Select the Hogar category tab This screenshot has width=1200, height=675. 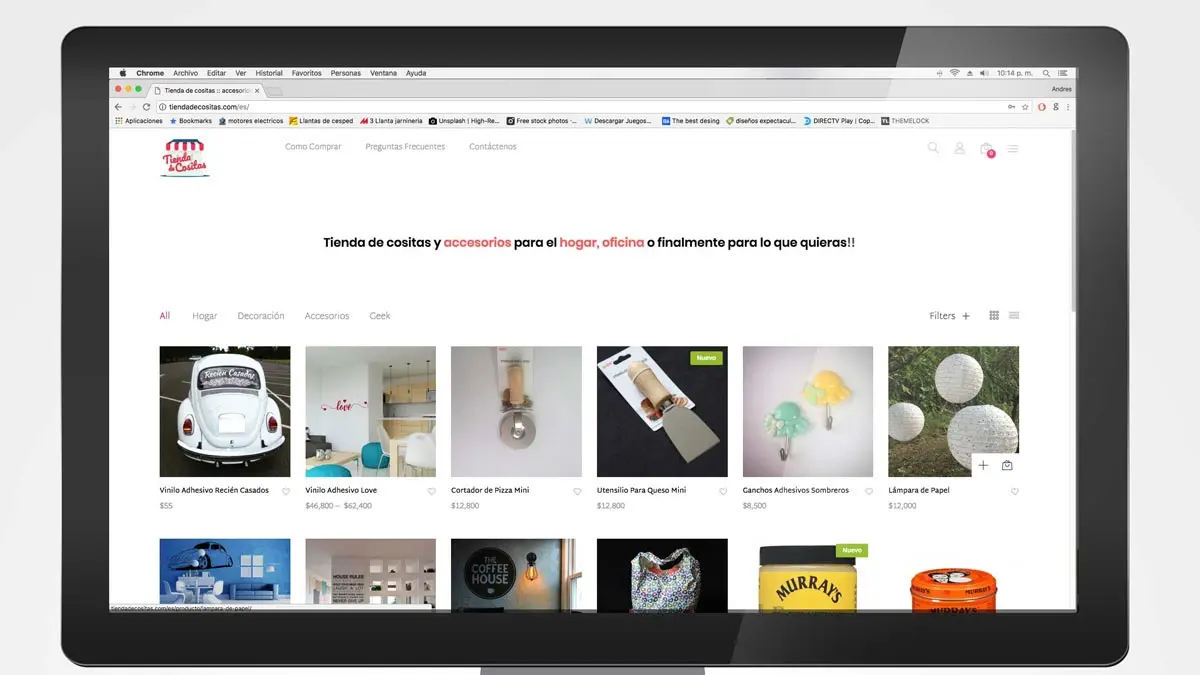205,316
